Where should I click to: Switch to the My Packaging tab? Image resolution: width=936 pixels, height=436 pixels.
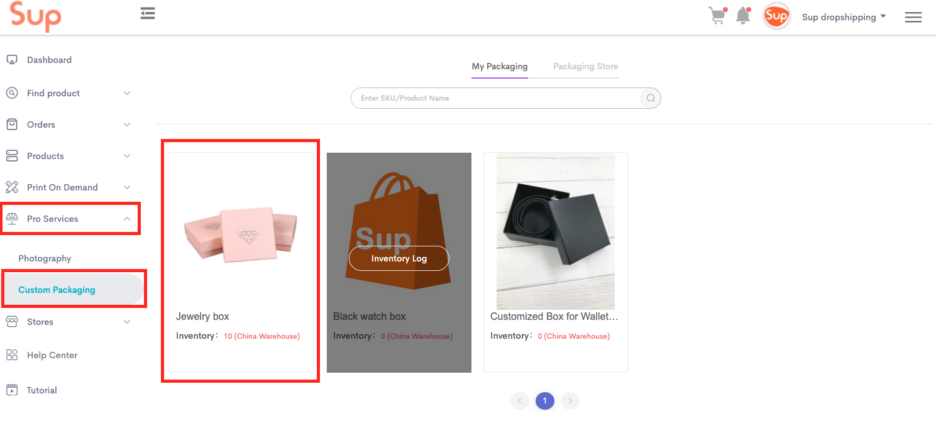(500, 66)
